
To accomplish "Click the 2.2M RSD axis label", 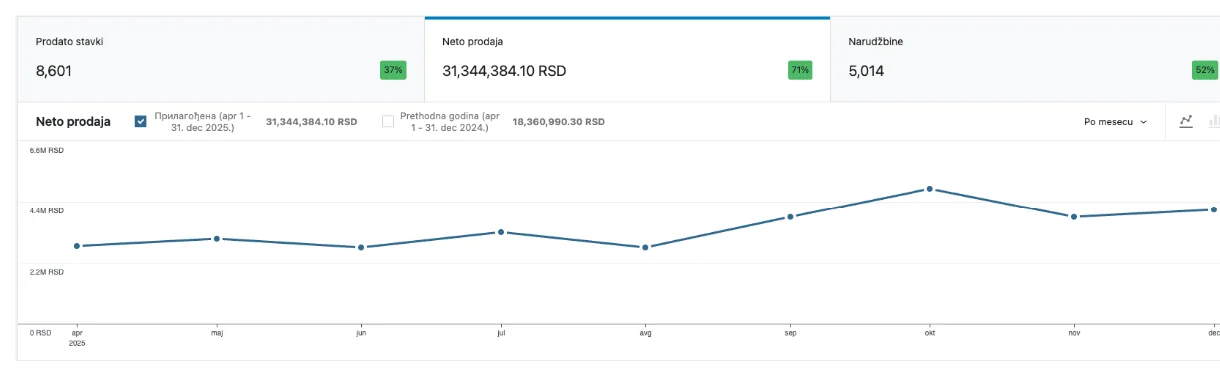I will point(46,272).
